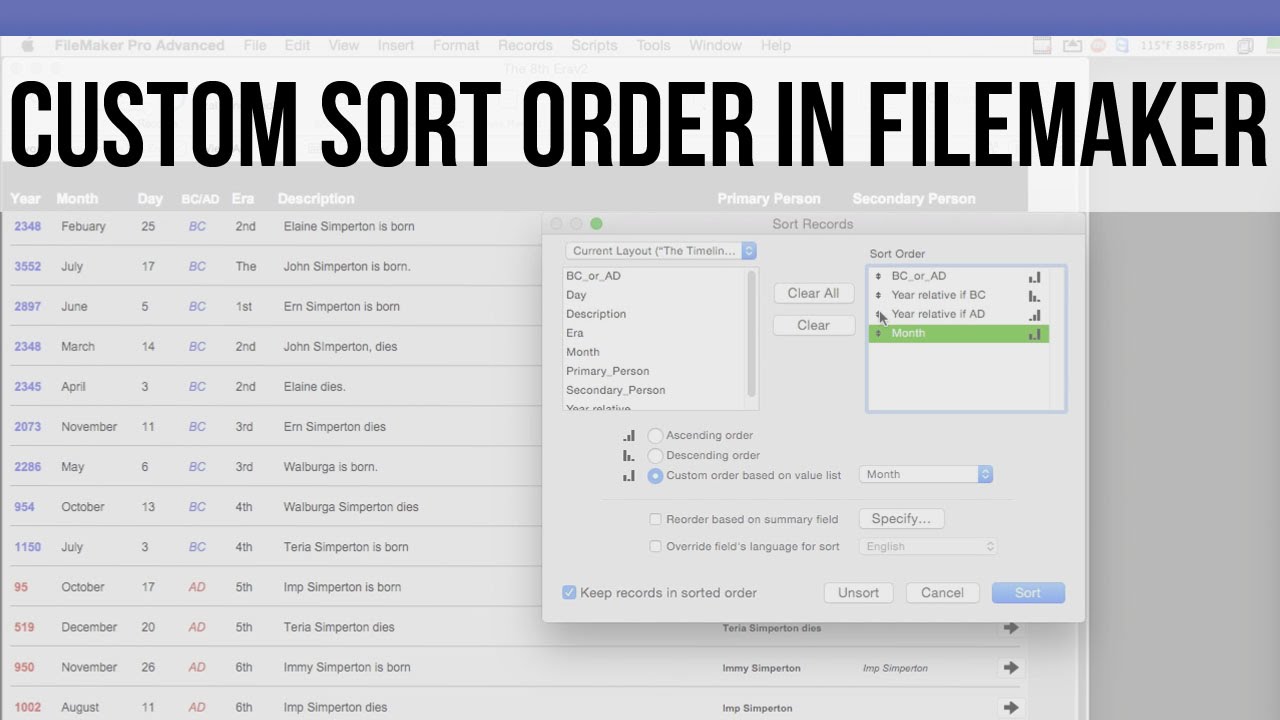This screenshot has width=1280, height=720.
Task: Click the Cancel button
Action: (x=942, y=593)
